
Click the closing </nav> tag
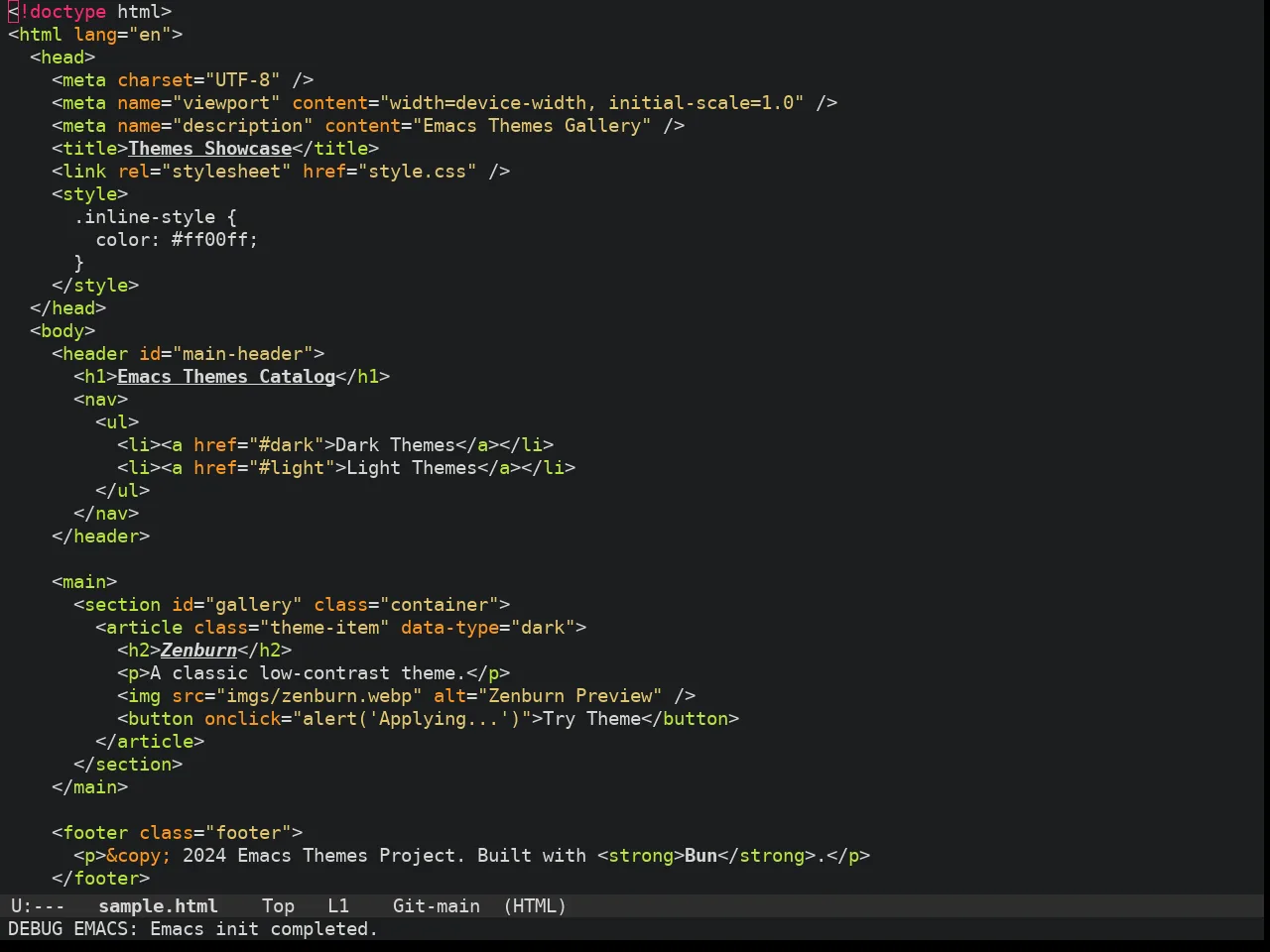106,513
